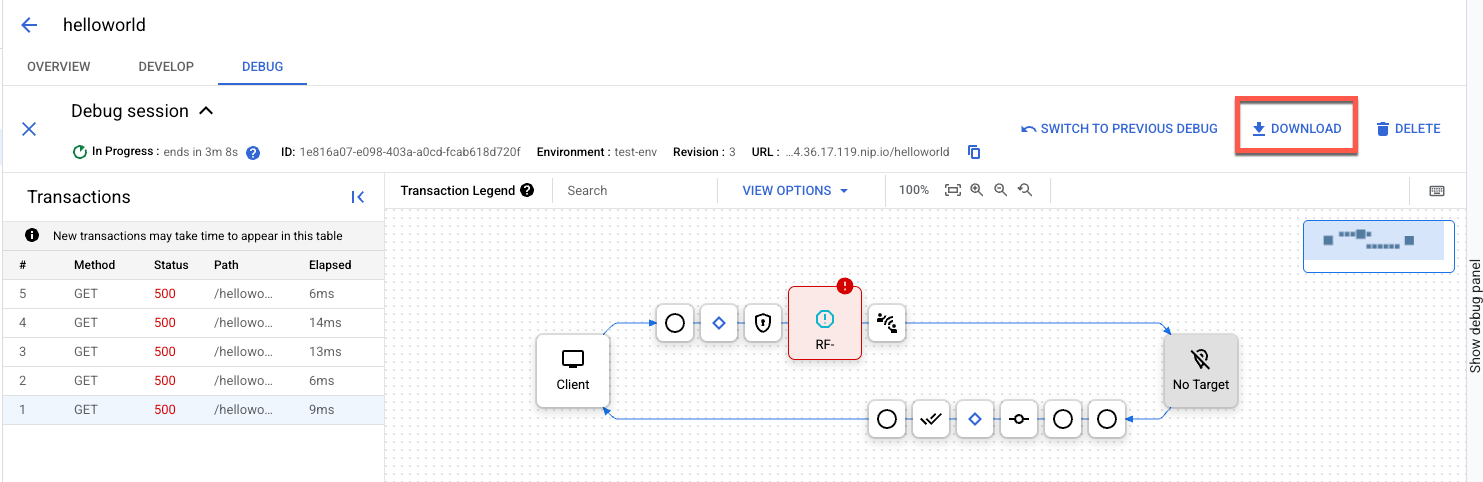Screen dimensions: 1483x482
Task: Switch to the DEVELOP tab
Action: coord(166,67)
